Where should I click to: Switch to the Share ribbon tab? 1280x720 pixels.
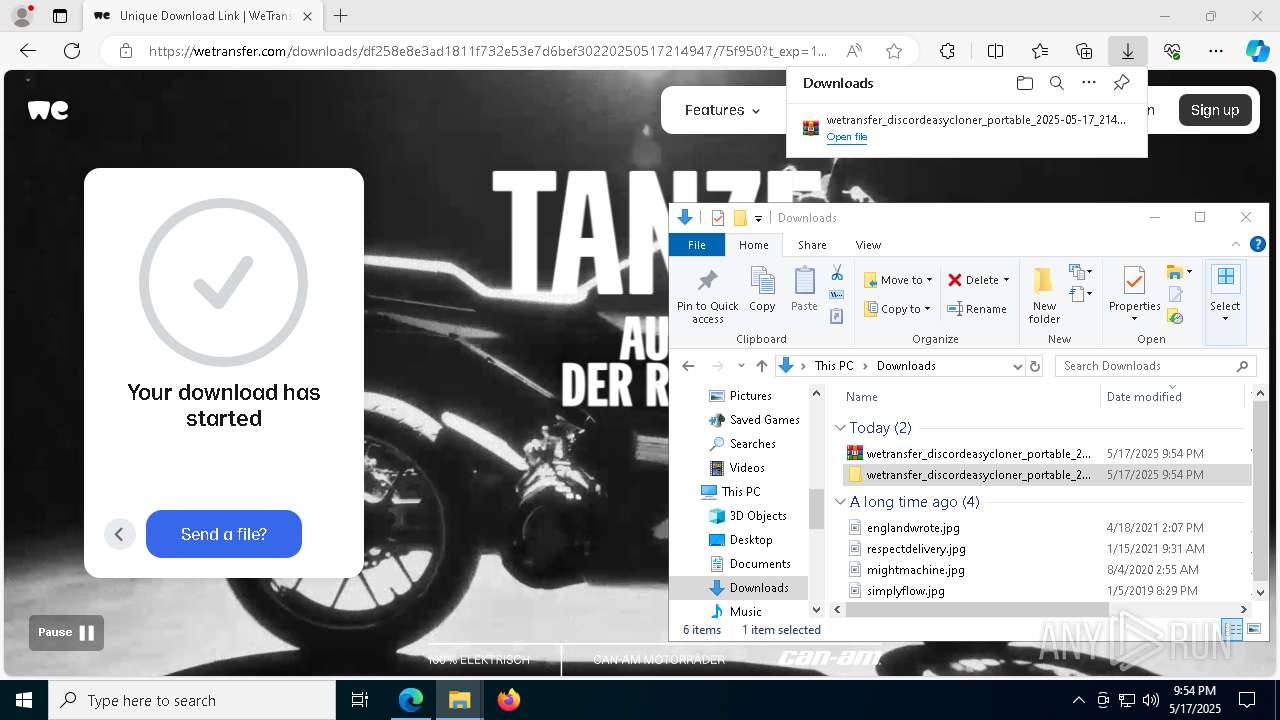(x=812, y=245)
